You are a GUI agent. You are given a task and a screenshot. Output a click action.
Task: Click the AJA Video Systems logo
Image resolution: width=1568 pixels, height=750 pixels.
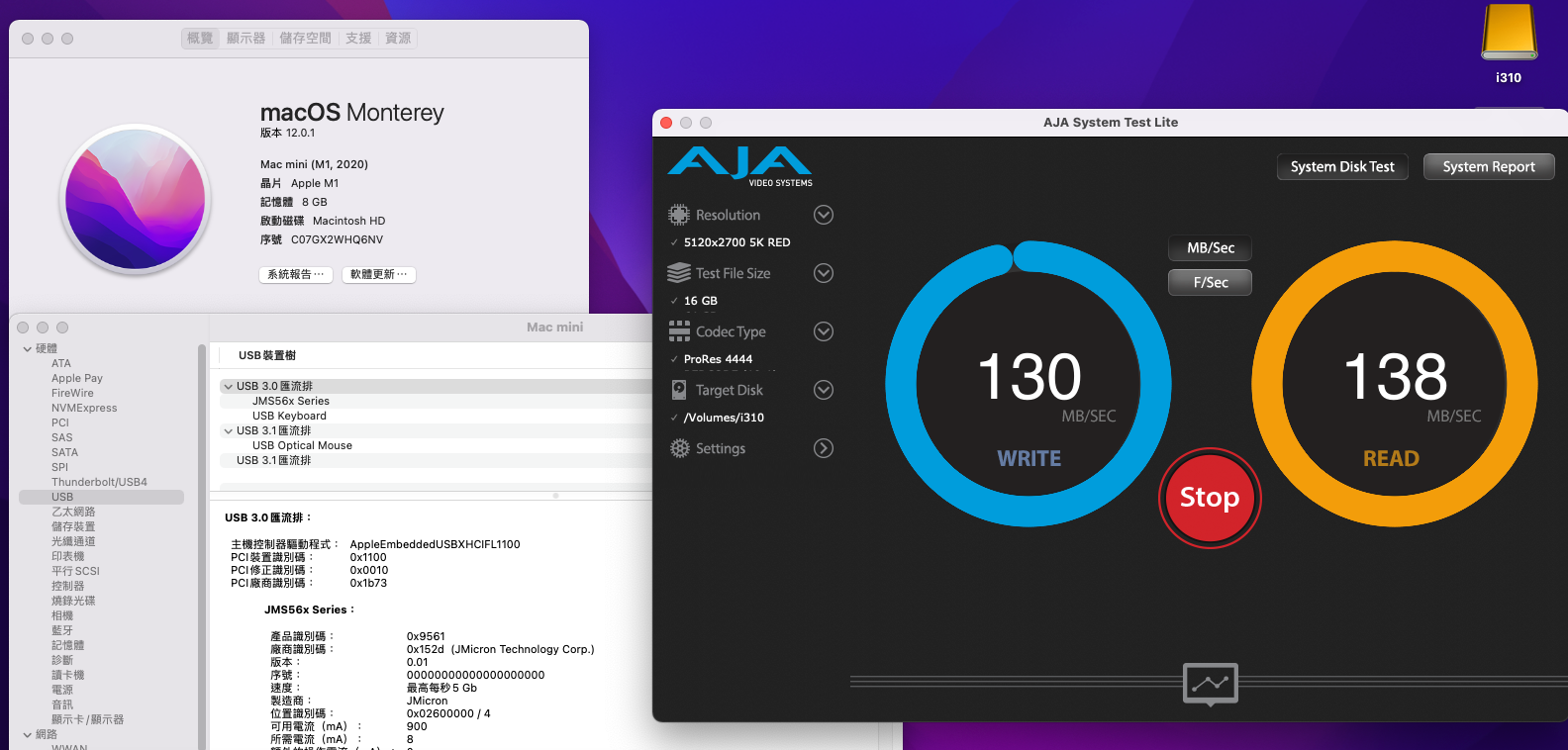pyautogui.click(x=740, y=165)
